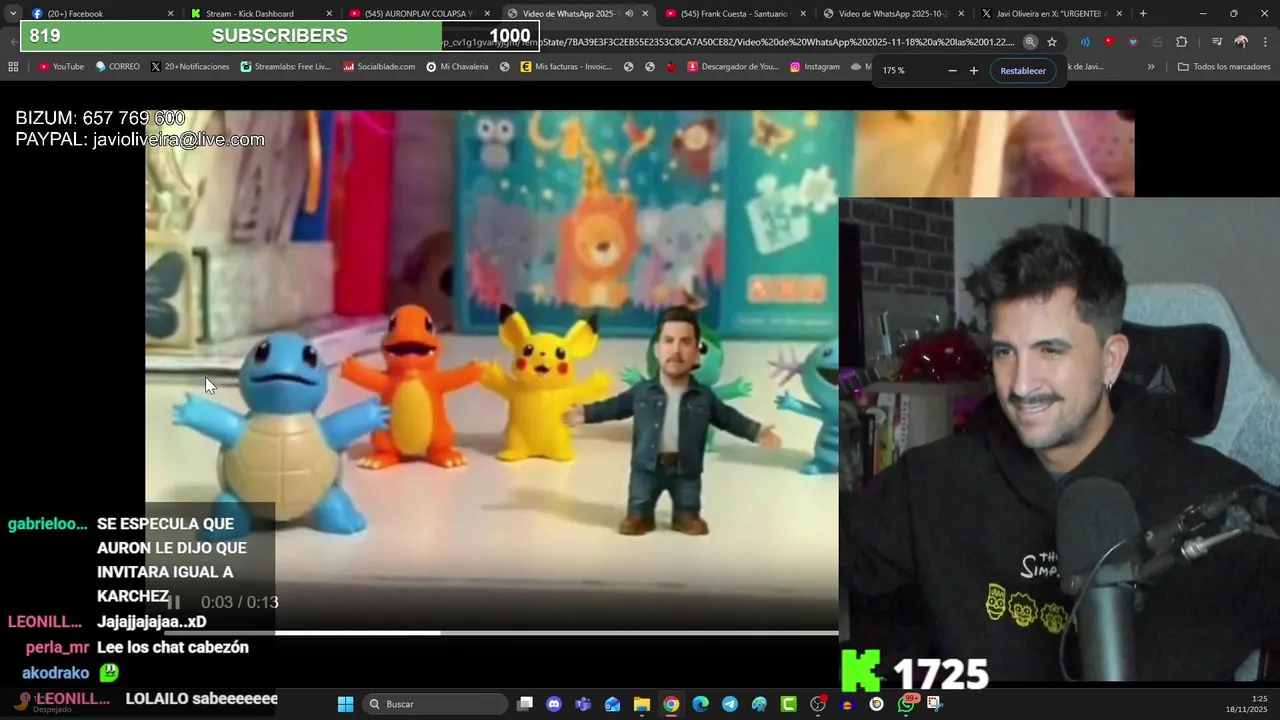1280x720 pixels.
Task: Click the red YouTube extension icon
Action: tap(1109, 42)
